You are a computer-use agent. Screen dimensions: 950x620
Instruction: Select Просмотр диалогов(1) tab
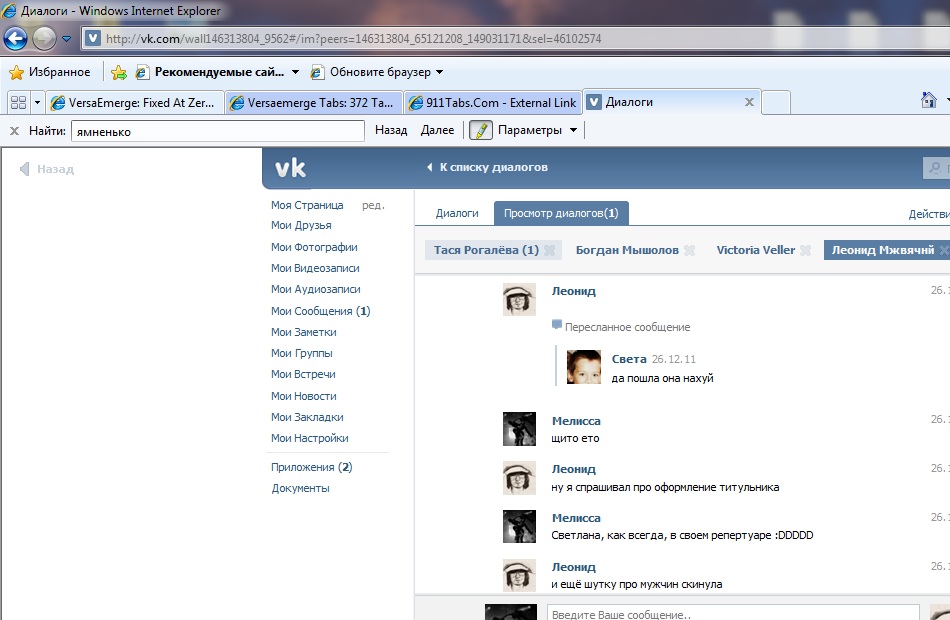(x=561, y=213)
